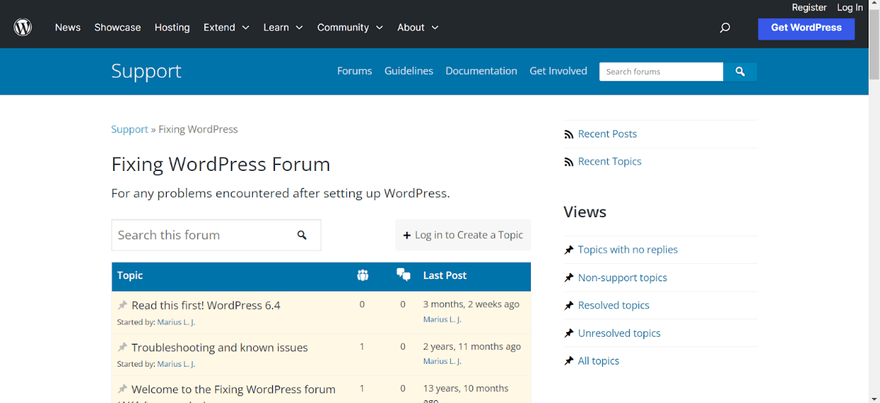Click the Register link

pos(809,8)
